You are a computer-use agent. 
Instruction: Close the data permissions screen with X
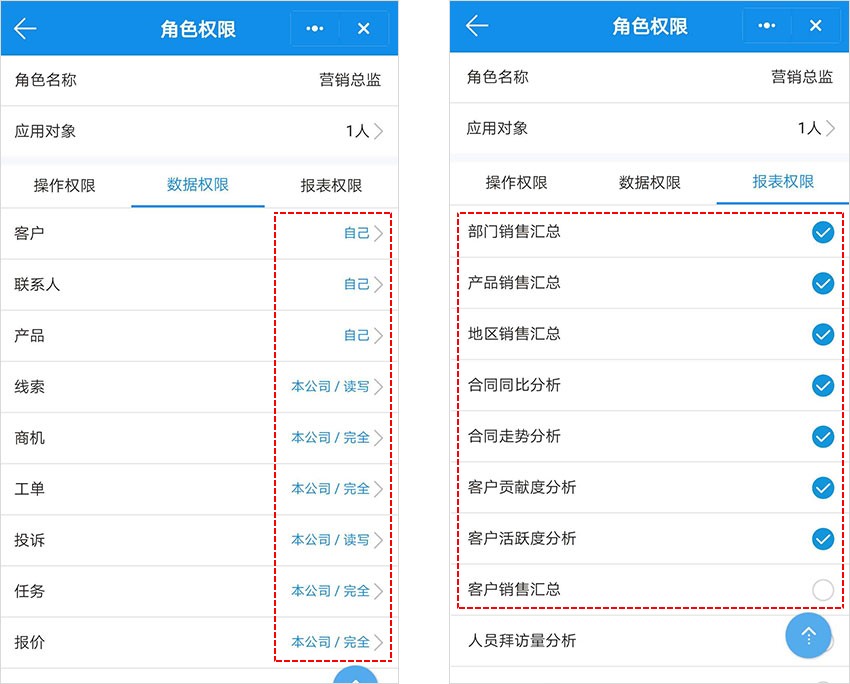[x=364, y=29]
